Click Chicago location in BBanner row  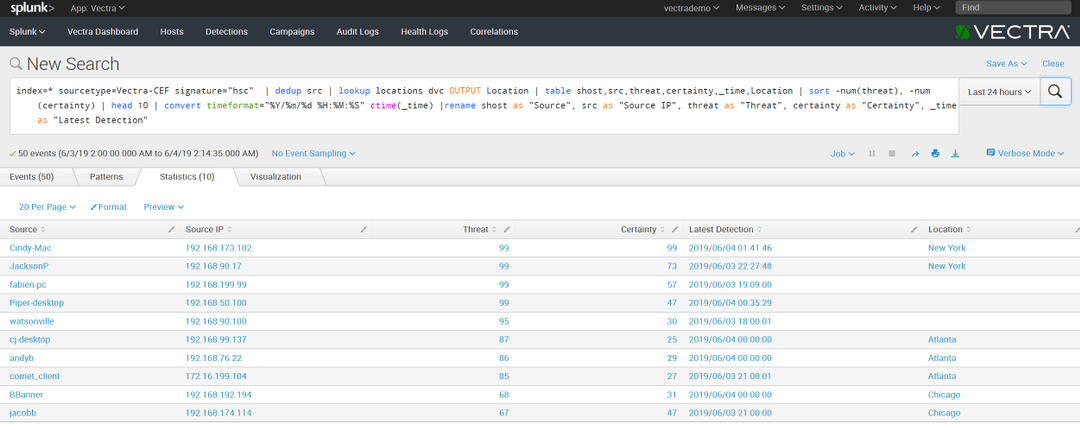pos(944,395)
